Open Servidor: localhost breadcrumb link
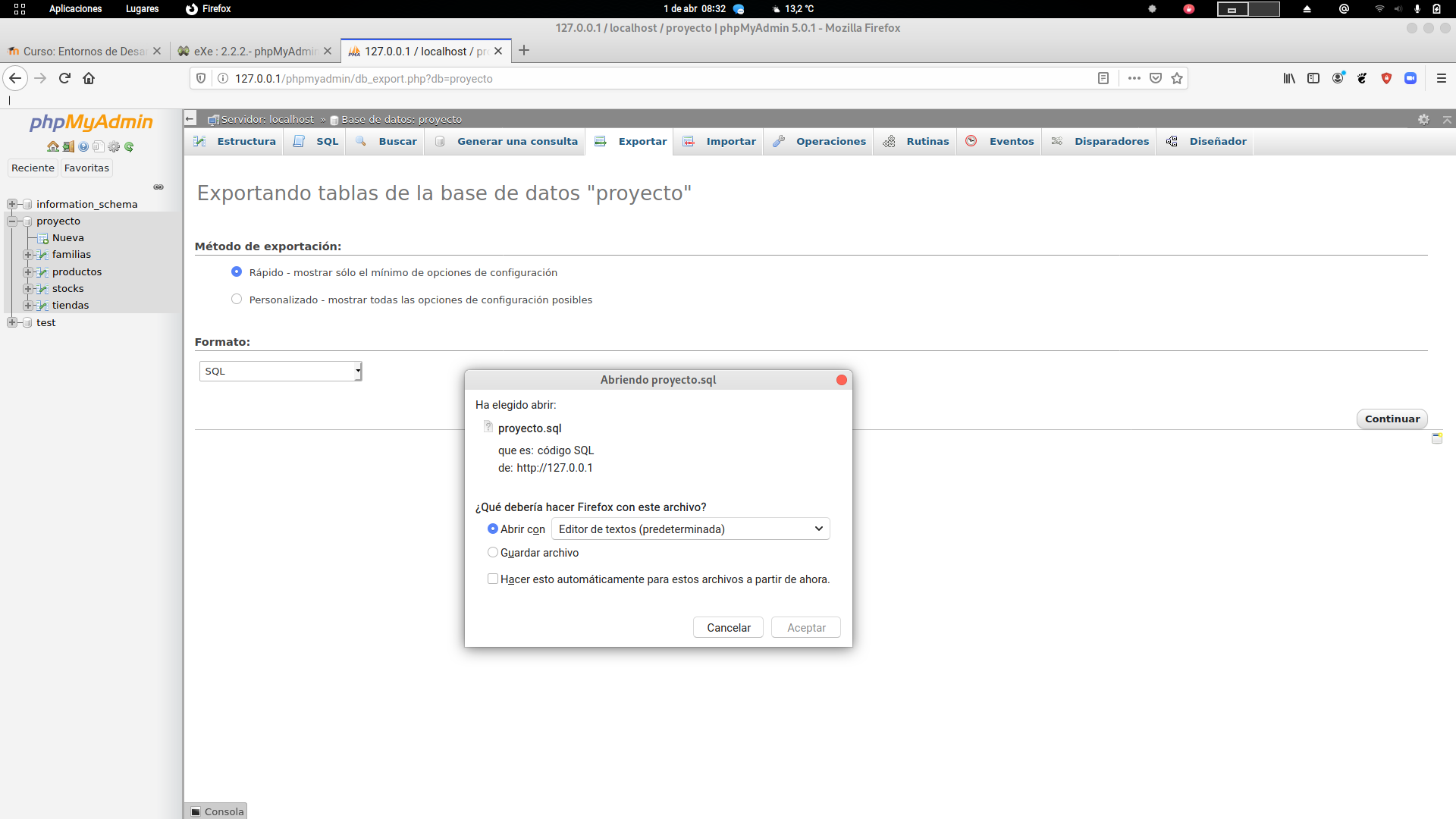Image resolution: width=1456 pixels, height=819 pixels. (x=267, y=119)
